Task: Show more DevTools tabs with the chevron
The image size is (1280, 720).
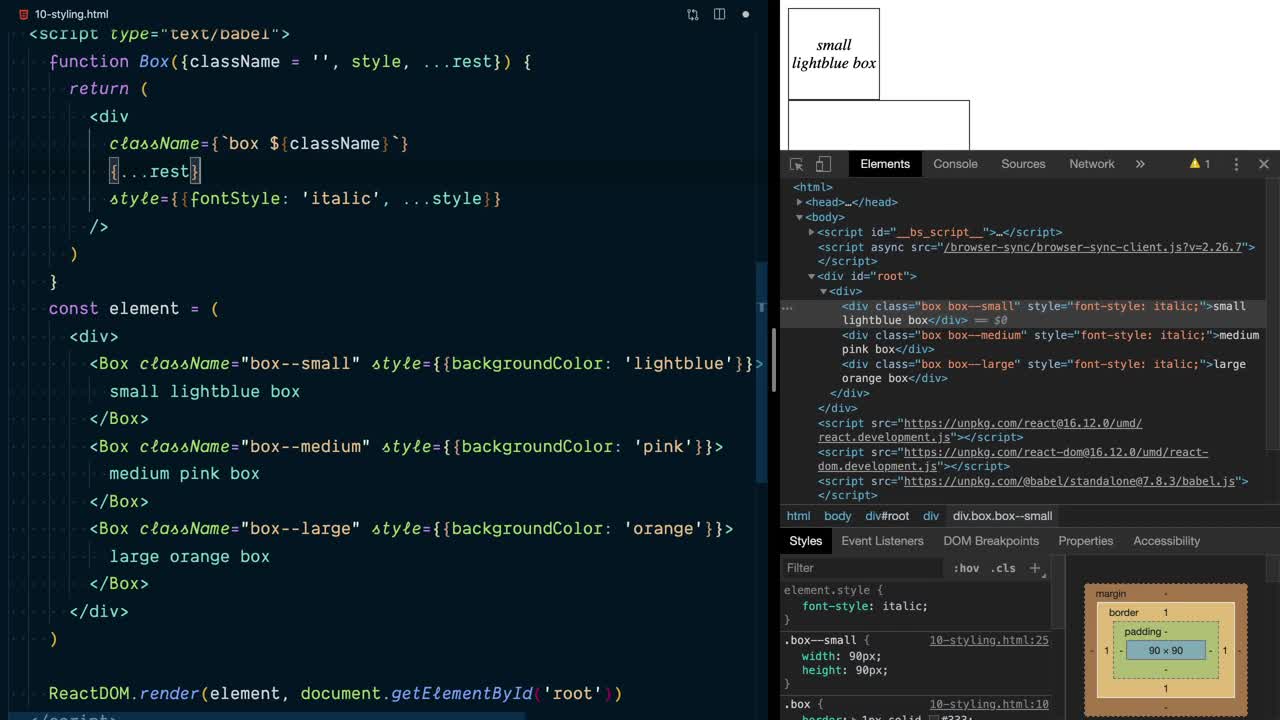Action: pyautogui.click(x=1140, y=164)
